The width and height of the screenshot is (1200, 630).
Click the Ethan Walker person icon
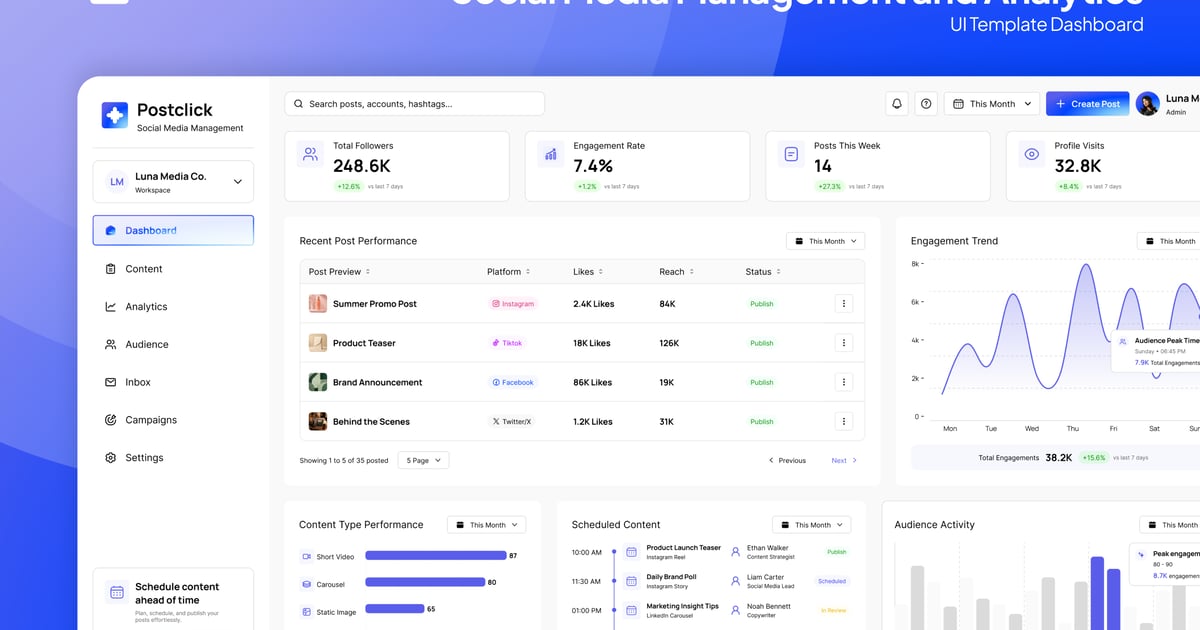point(736,552)
